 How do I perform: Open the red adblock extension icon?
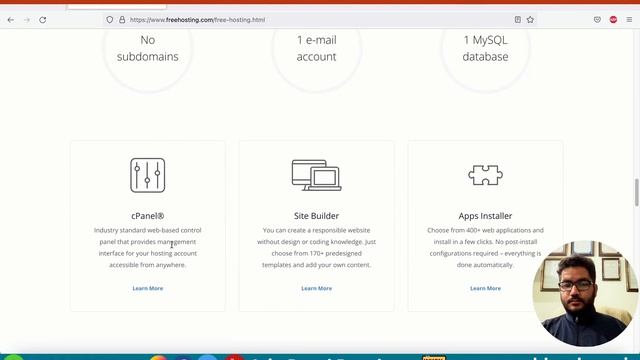pos(613,20)
